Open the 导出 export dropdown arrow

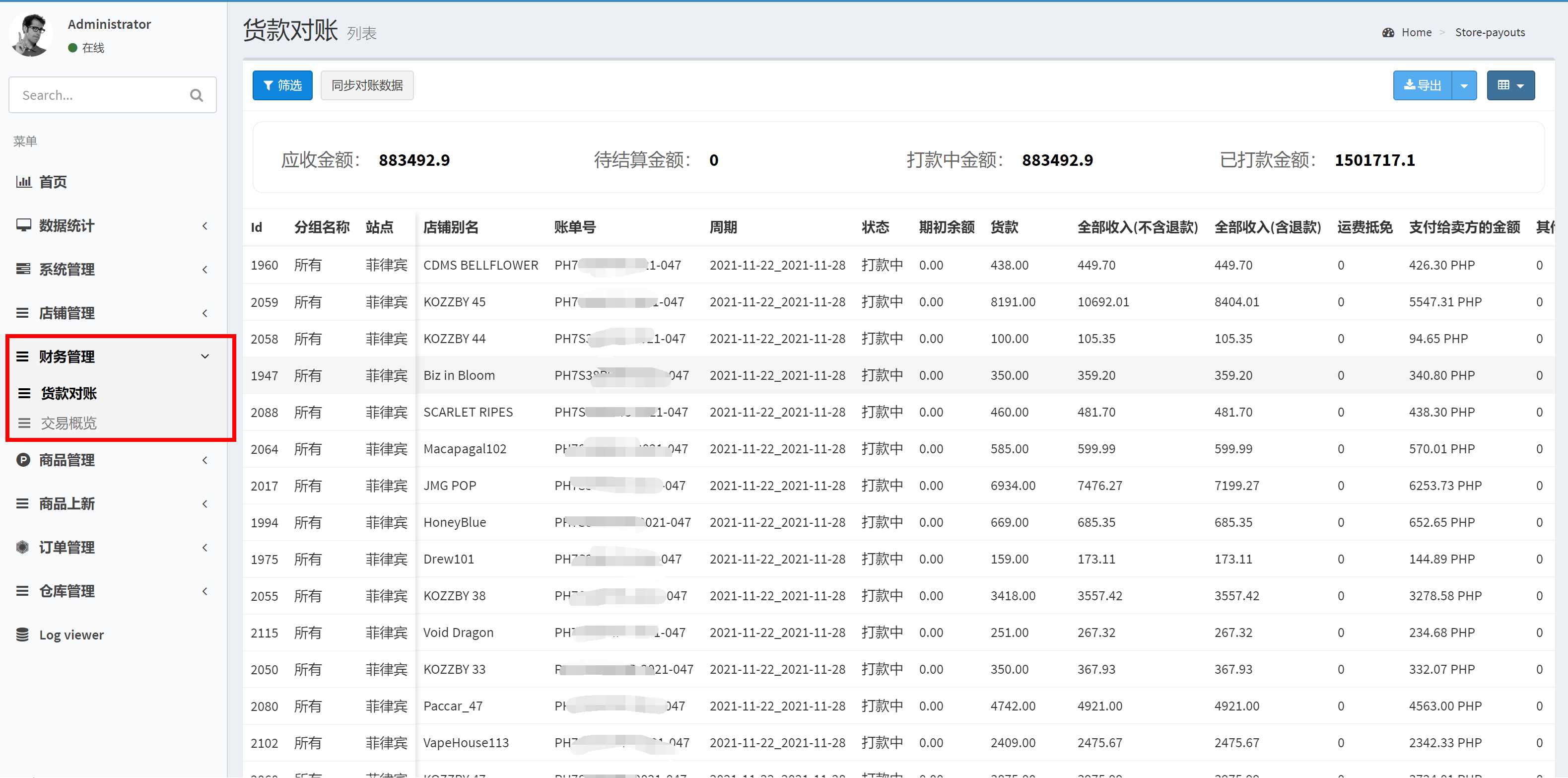tap(1464, 86)
